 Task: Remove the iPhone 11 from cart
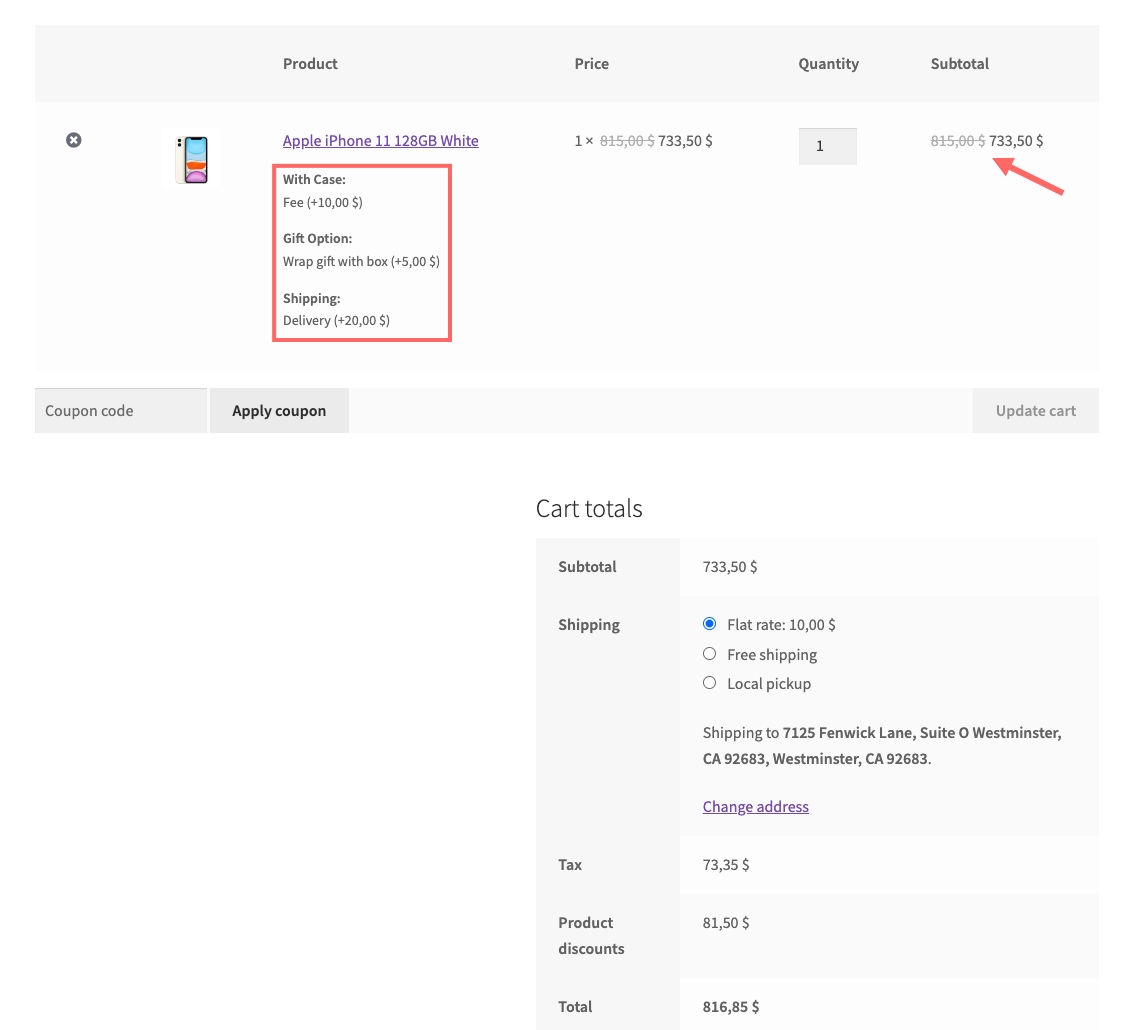74,140
